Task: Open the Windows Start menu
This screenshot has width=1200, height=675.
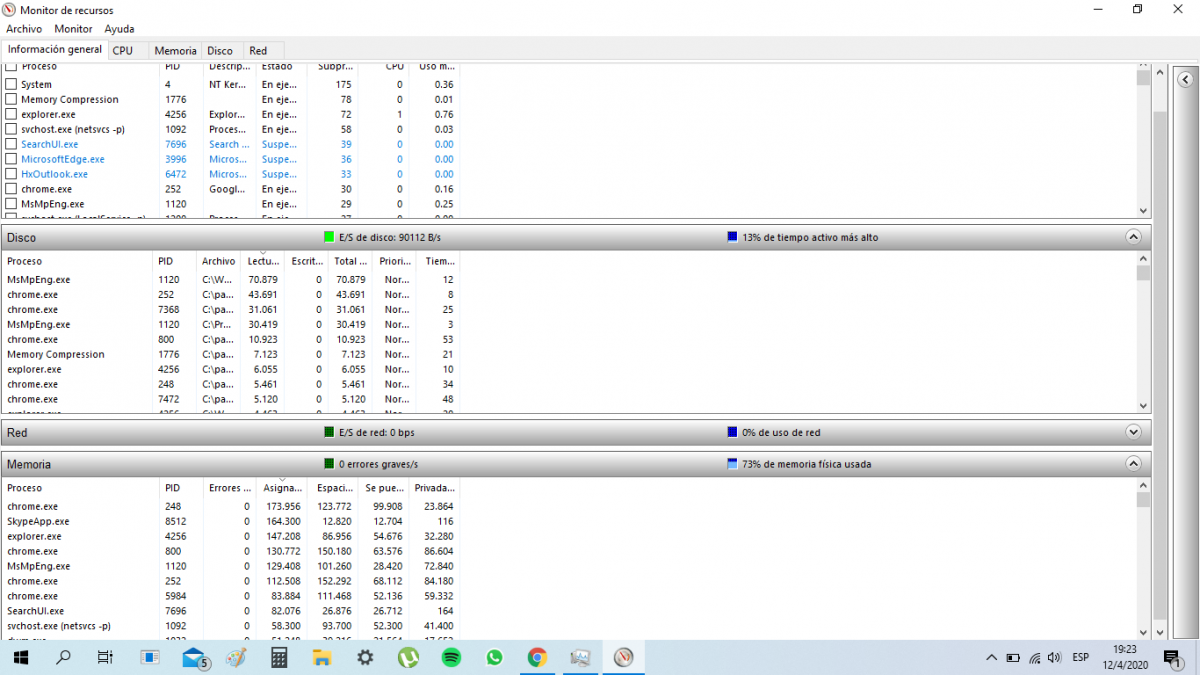Action: tap(20, 657)
